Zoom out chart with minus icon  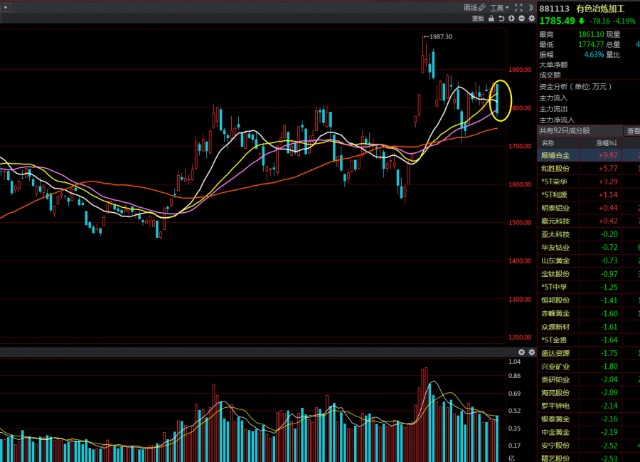pos(521,18)
